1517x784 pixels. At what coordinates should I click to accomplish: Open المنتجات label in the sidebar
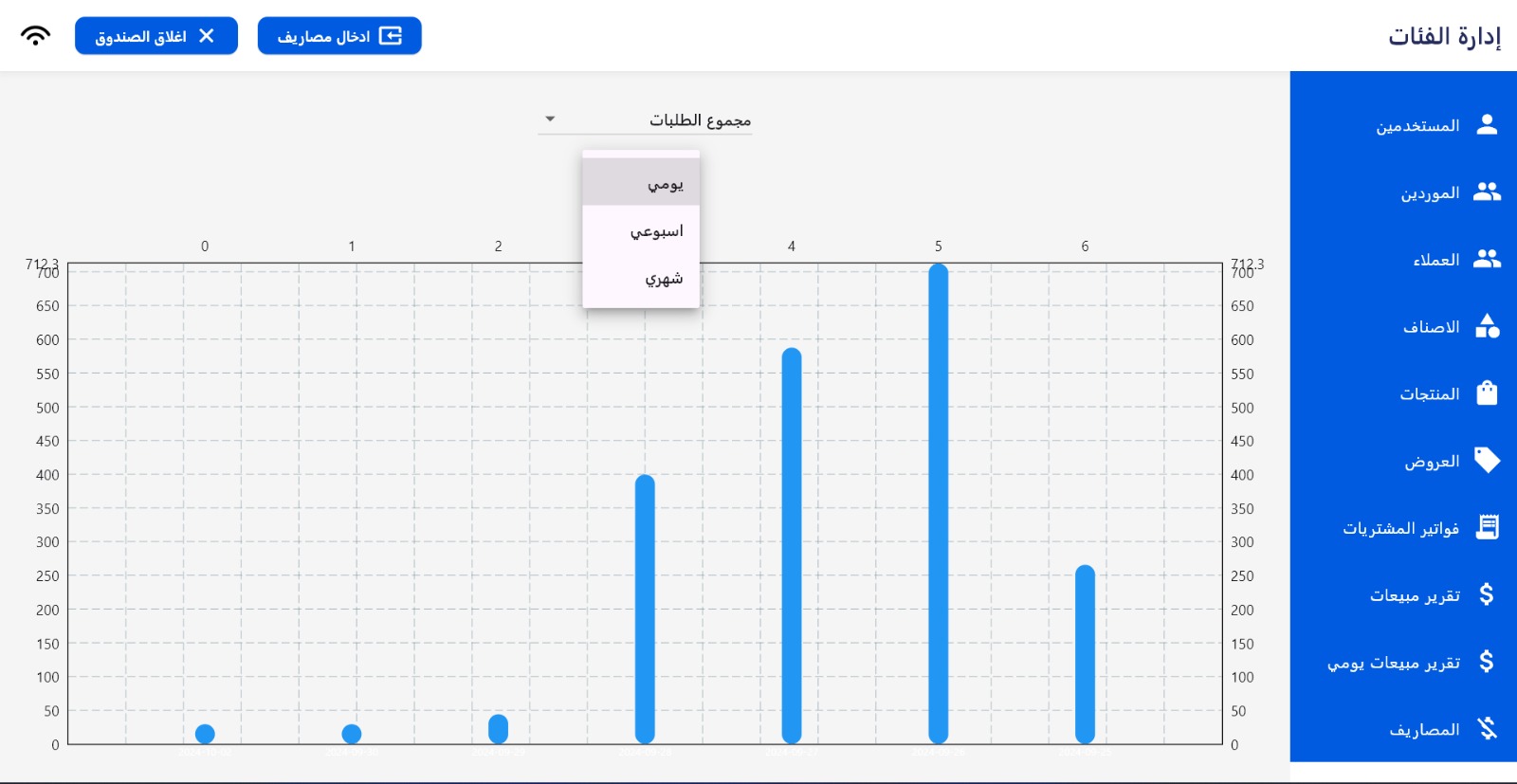click(1430, 393)
